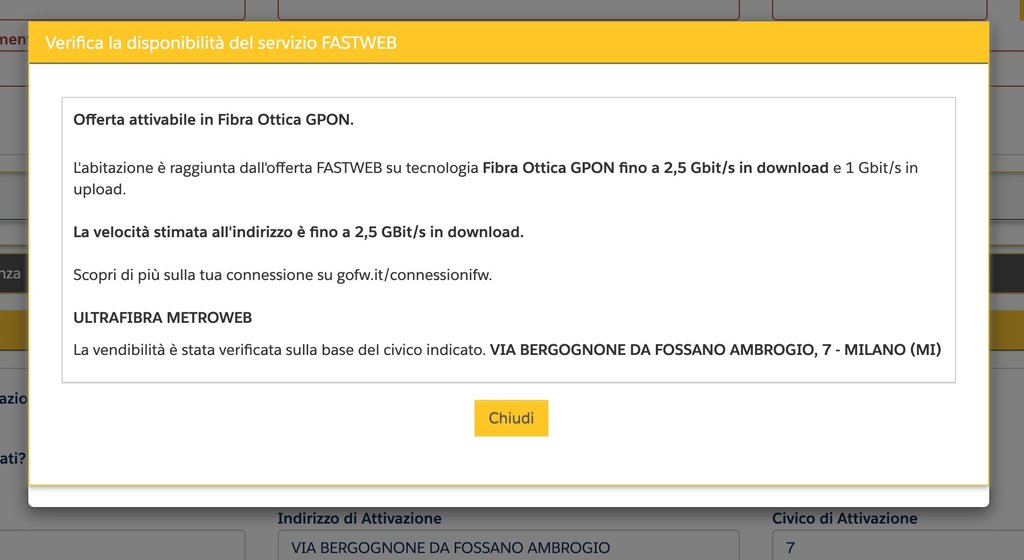Click the verified address ending in MILANO (MI)
1024x560 pixels.
coord(715,350)
